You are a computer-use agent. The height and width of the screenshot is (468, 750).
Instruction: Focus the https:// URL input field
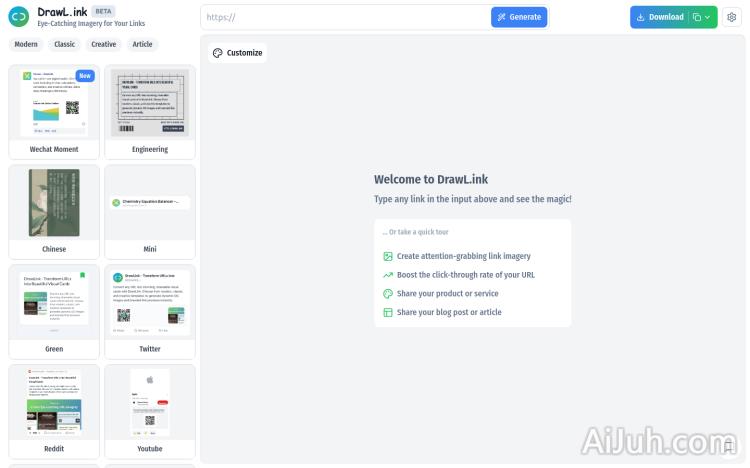click(x=345, y=17)
